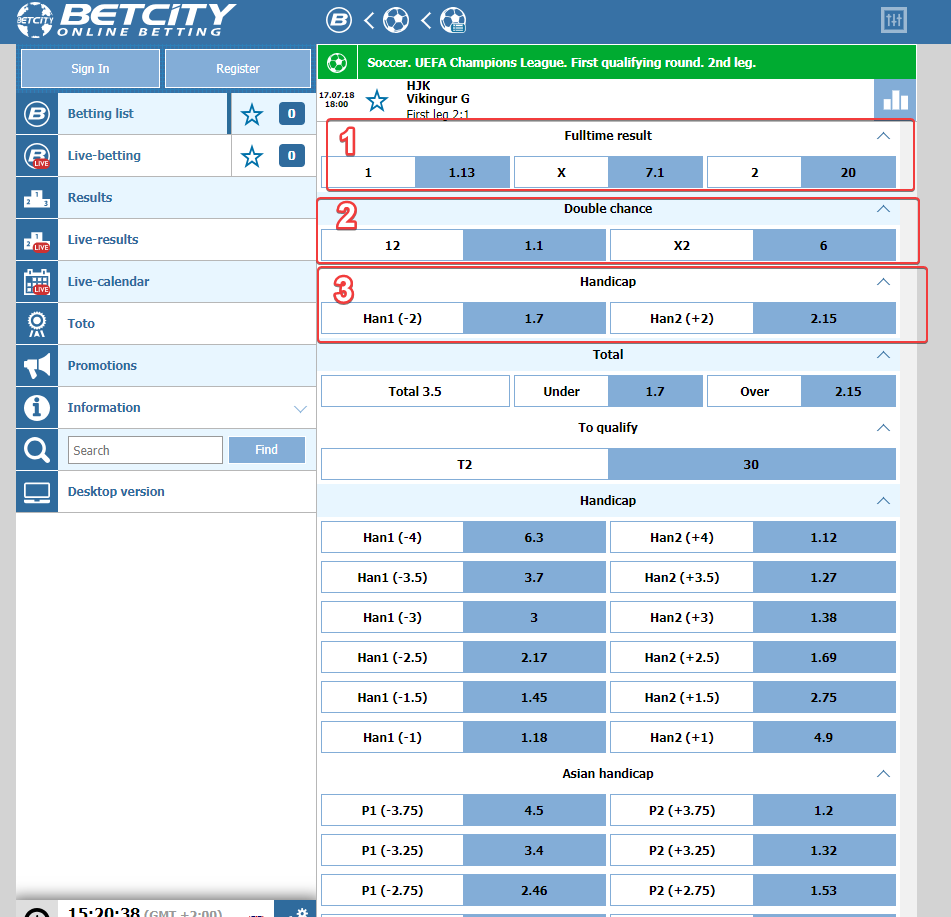
Task: Select draw odds 7.1
Action: 655,172
